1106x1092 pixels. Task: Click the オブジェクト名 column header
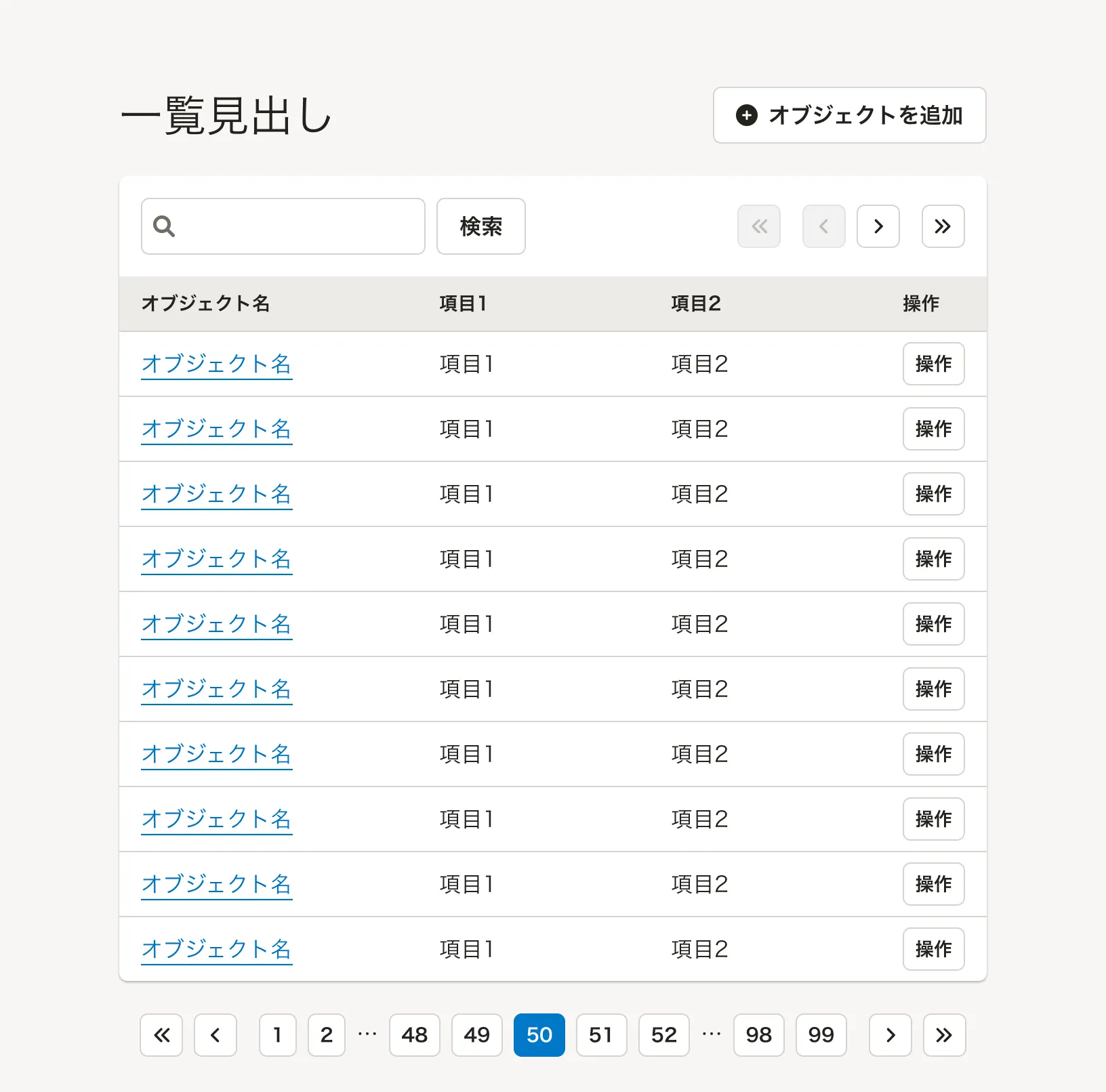[x=205, y=303]
